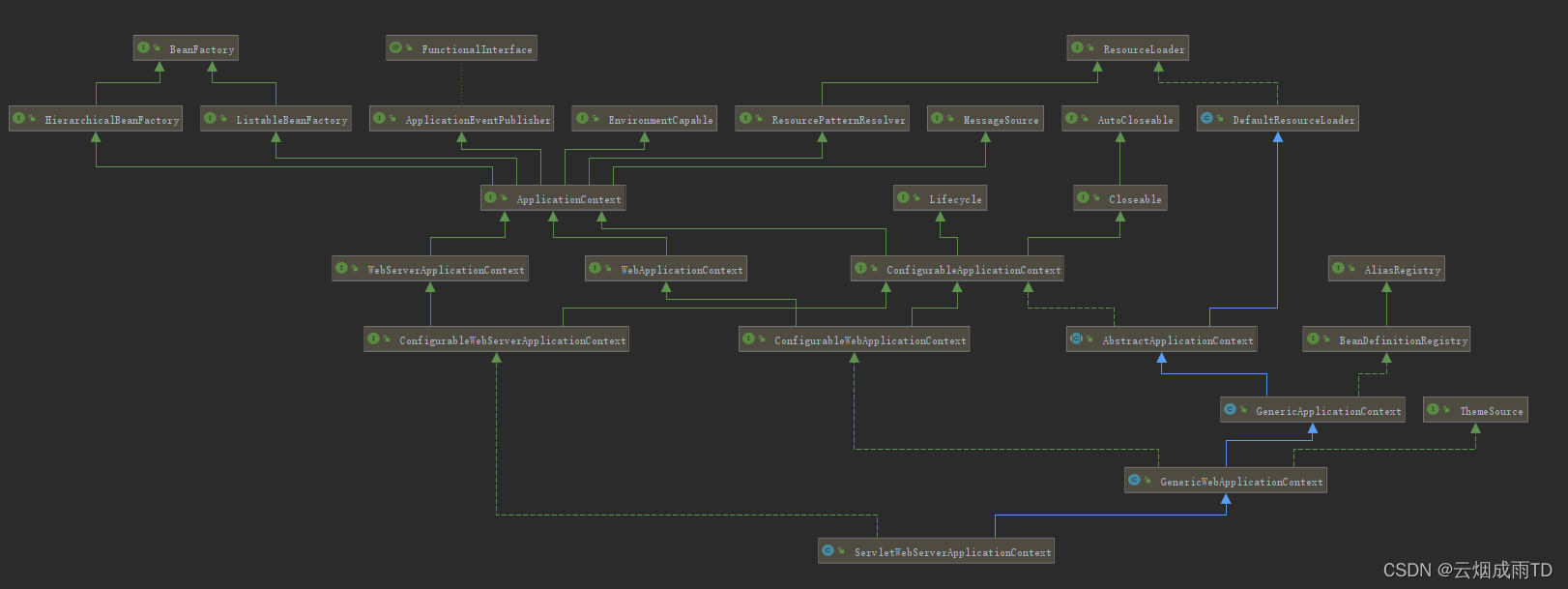Select the MessageSource label
1568x589 pixels.
[1001, 120]
